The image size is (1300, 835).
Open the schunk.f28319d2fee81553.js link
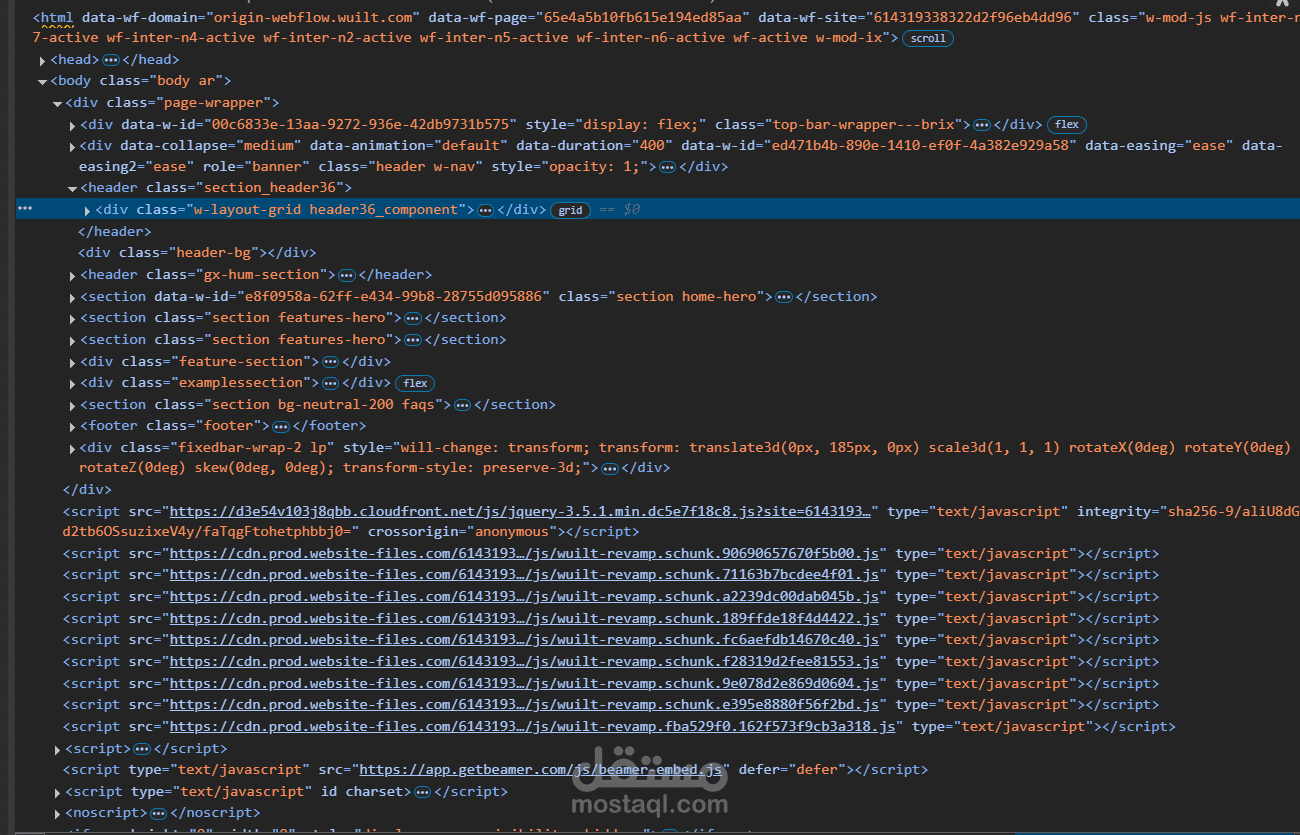[524, 662]
